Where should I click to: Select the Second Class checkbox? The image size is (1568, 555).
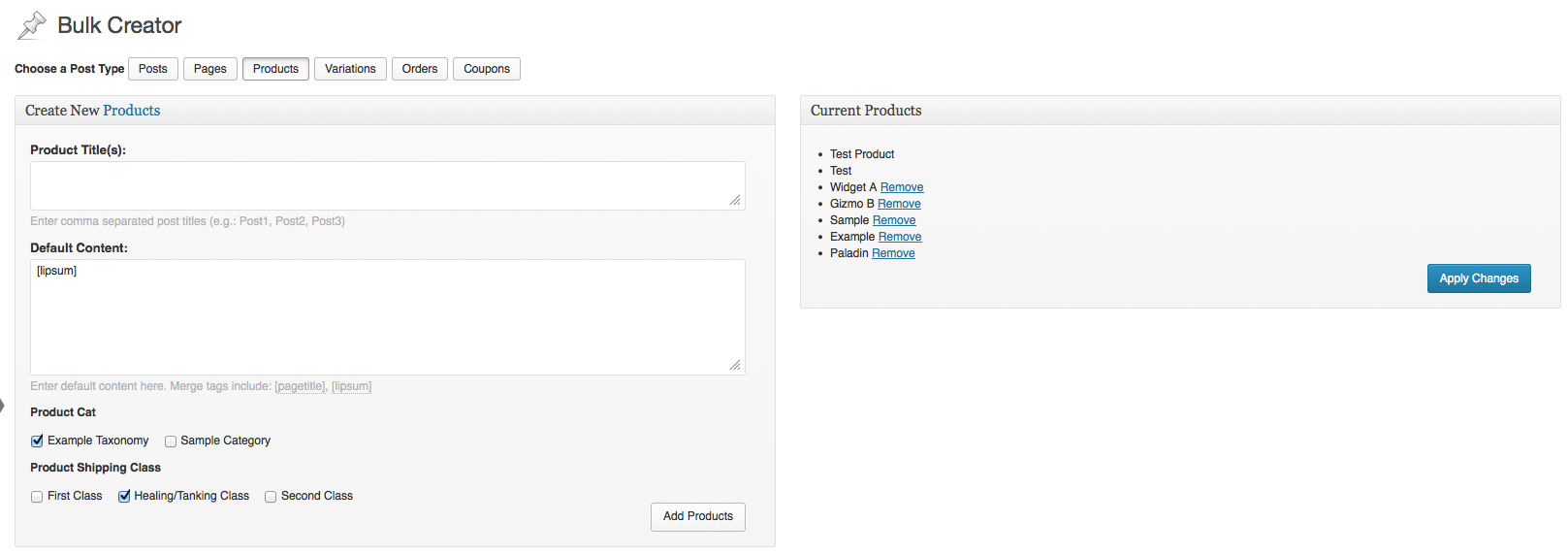(x=271, y=497)
